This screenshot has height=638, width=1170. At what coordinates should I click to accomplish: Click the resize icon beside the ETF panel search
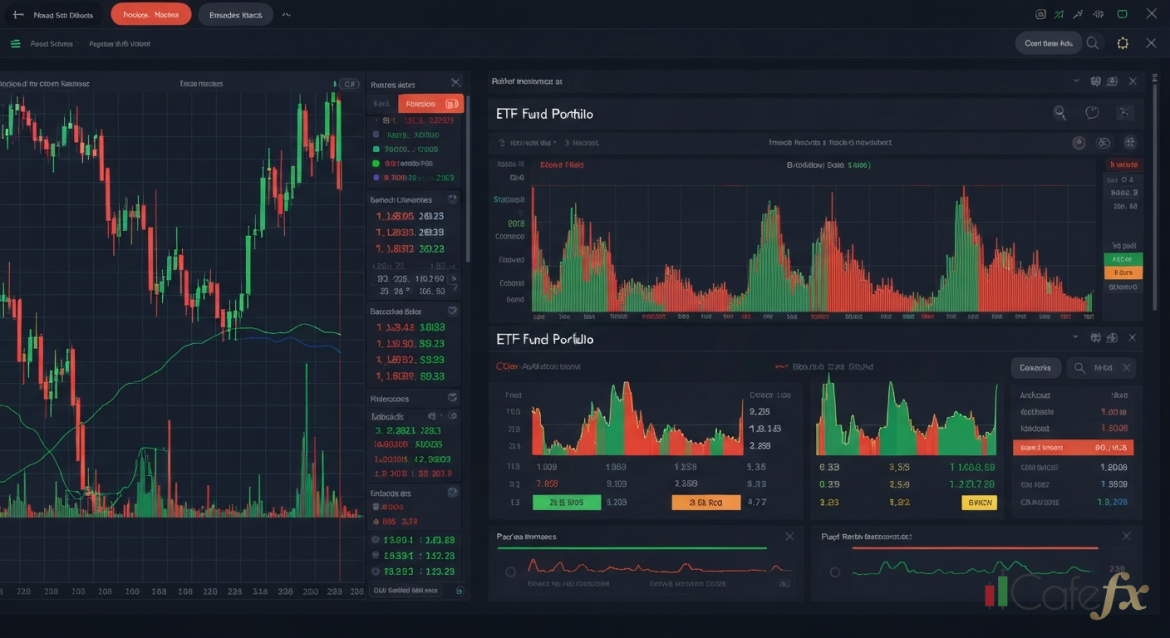tap(1123, 112)
